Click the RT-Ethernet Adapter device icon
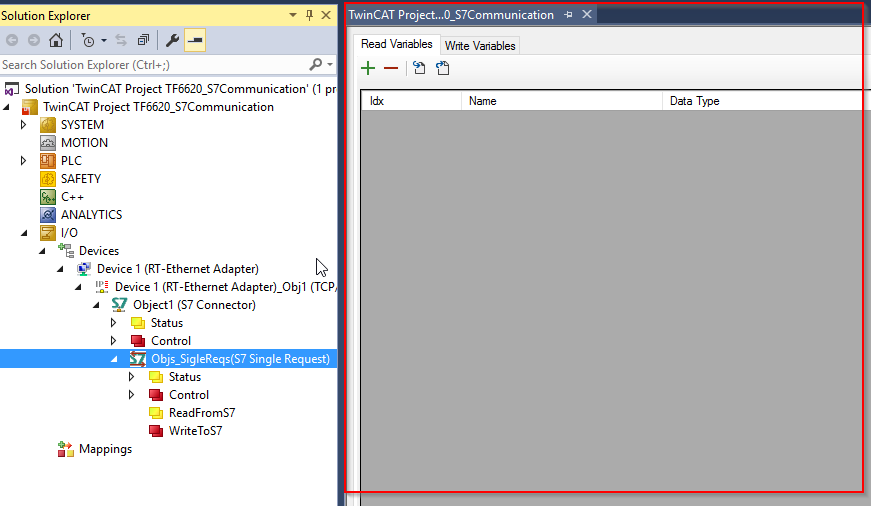 tap(84, 269)
